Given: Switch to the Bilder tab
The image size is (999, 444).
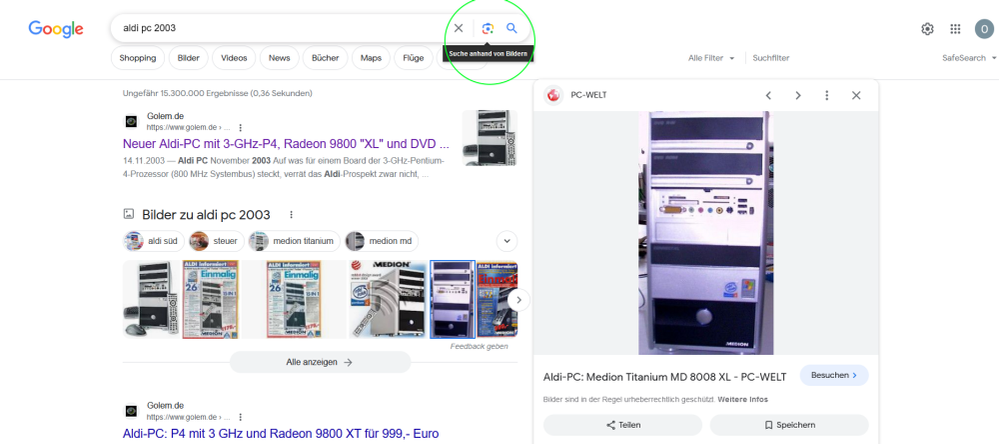Looking at the screenshot, I should 188,58.
